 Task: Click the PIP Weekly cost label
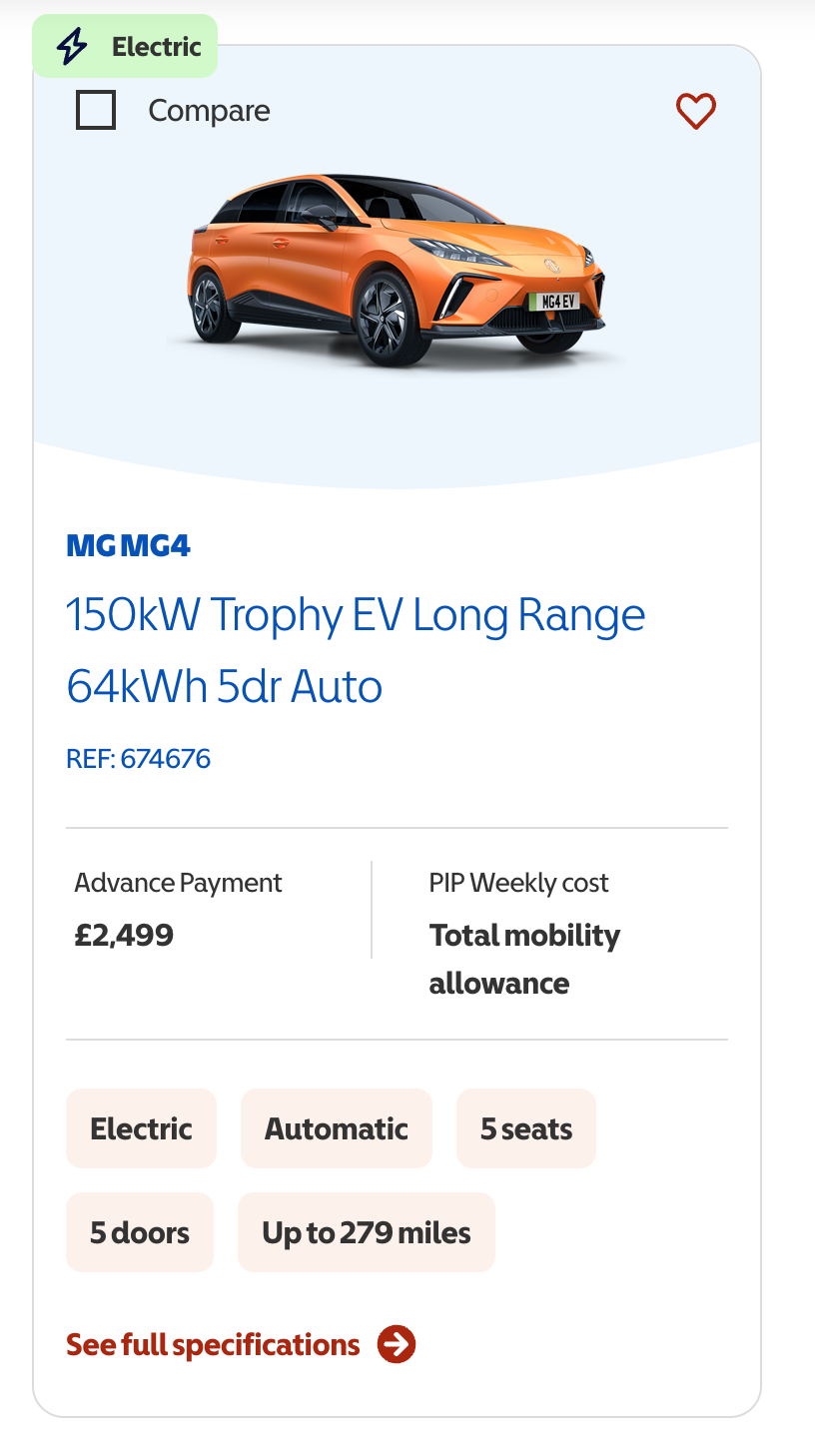[x=518, y=883]
